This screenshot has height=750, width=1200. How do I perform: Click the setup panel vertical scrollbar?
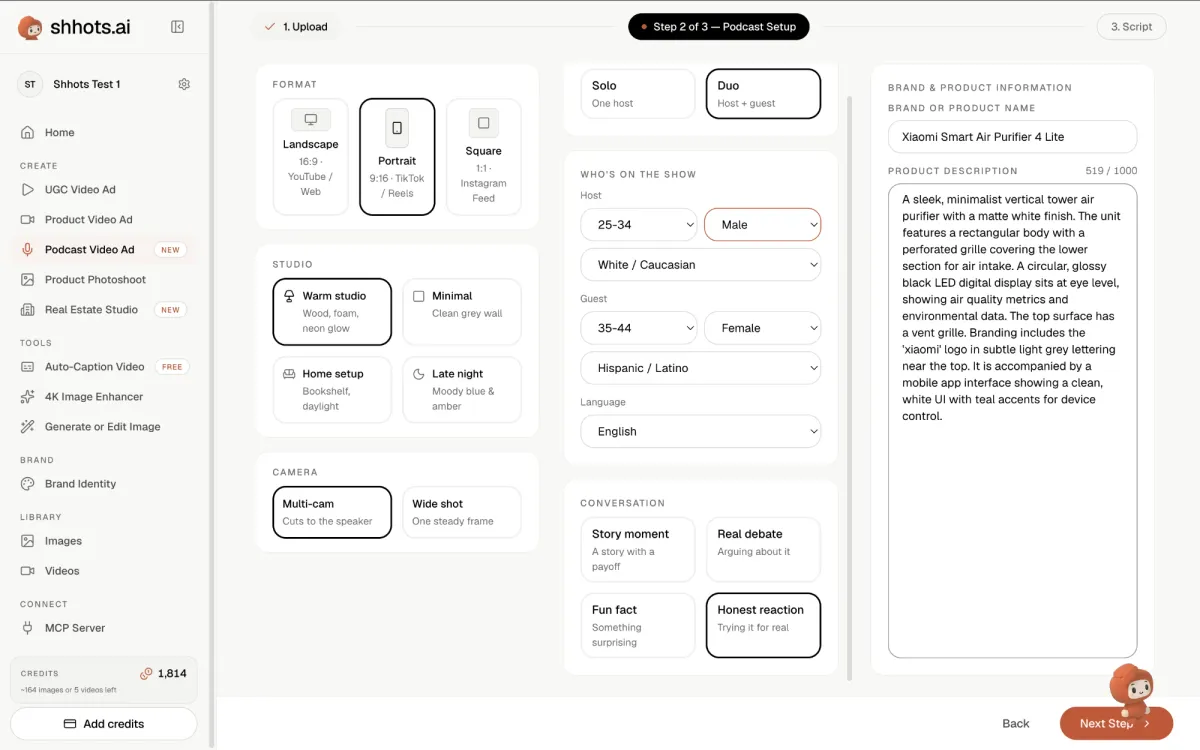[x=851, y=388]
